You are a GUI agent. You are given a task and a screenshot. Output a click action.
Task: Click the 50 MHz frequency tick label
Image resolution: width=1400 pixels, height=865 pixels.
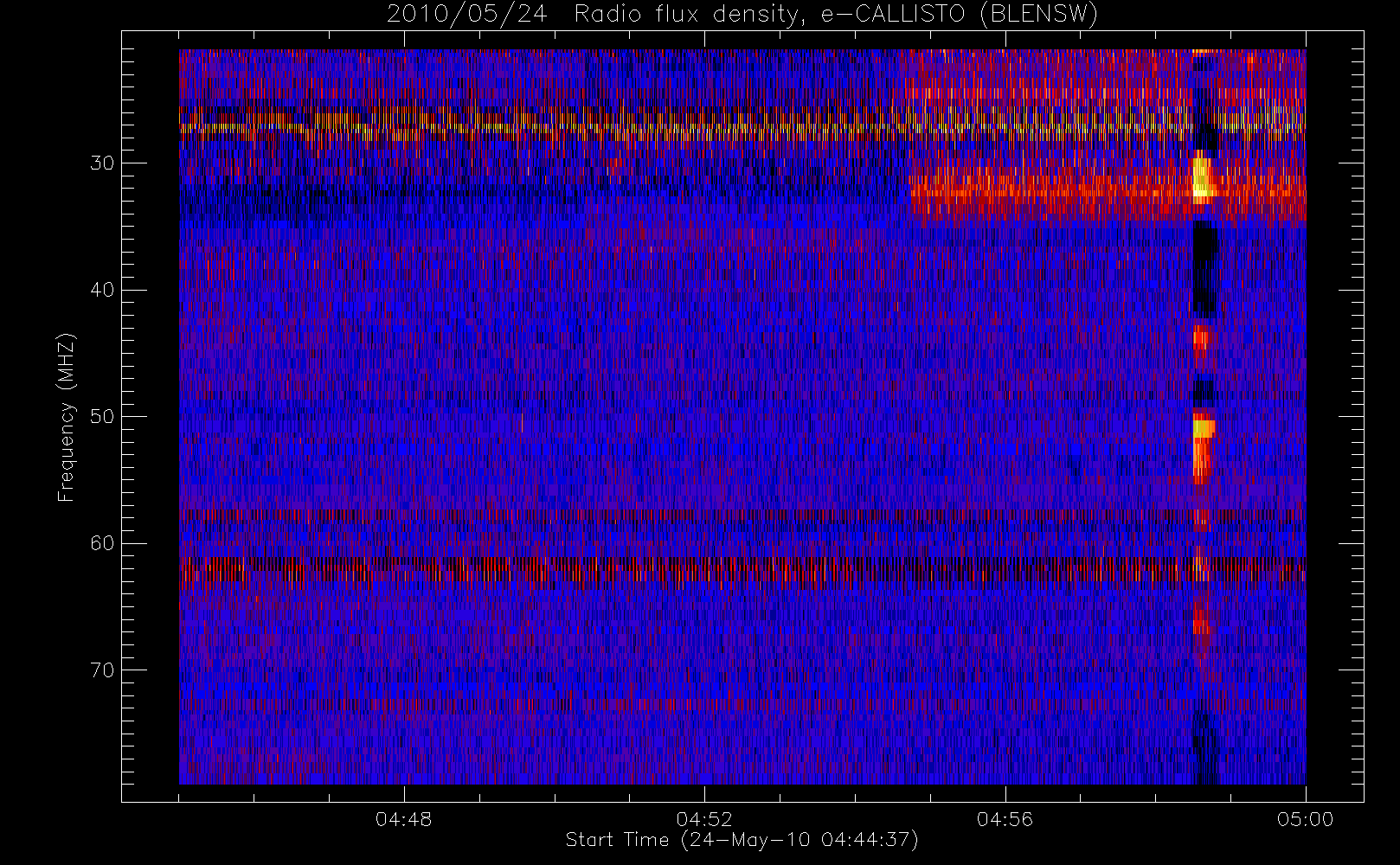[102, 416]
